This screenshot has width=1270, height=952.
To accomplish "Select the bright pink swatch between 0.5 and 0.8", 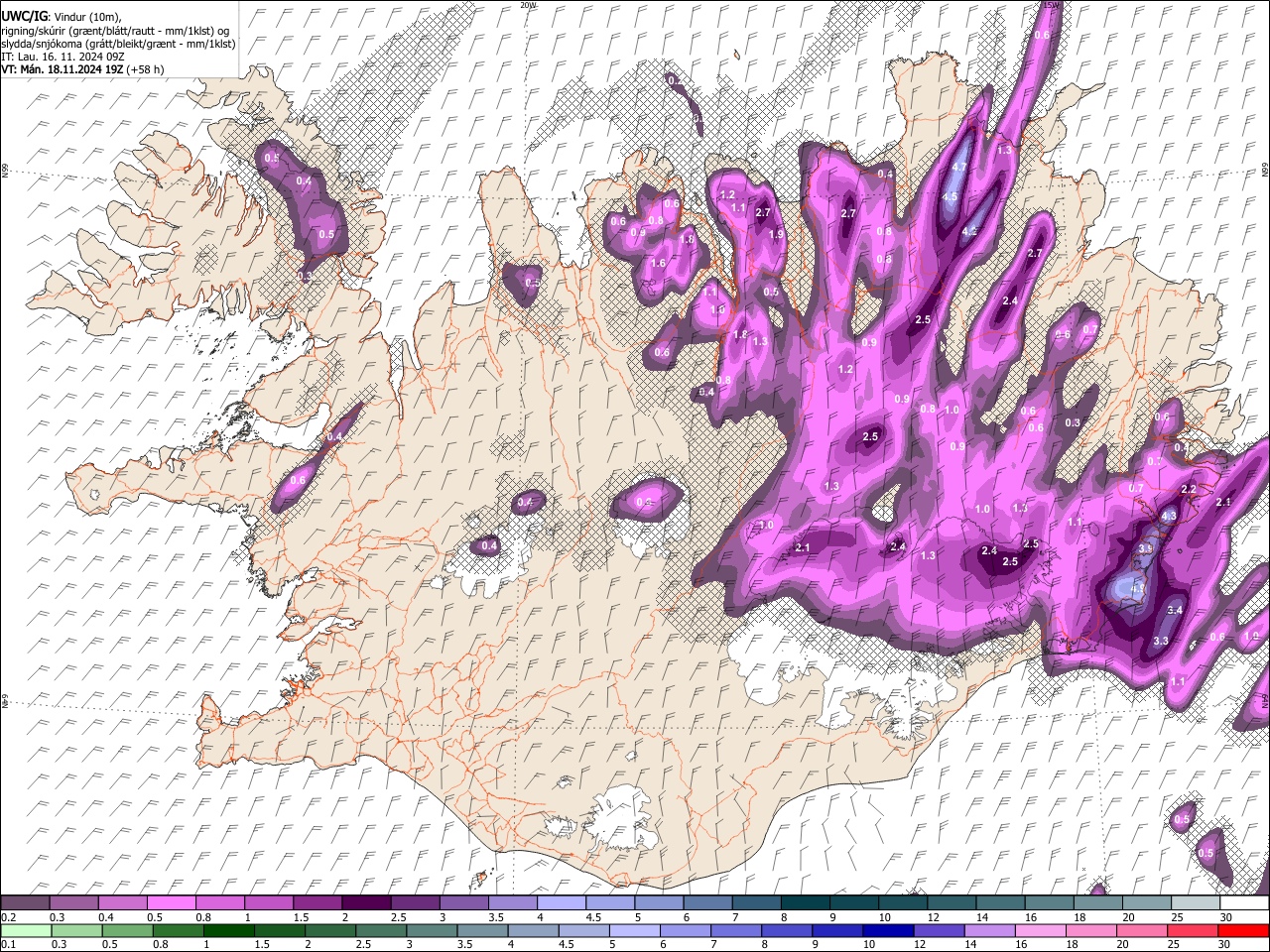I will (x=172, y=903).
